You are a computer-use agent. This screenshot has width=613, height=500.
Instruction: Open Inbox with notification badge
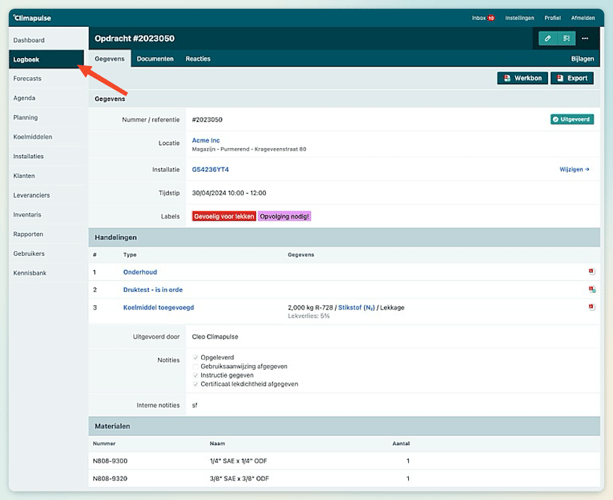pos(483,18)
